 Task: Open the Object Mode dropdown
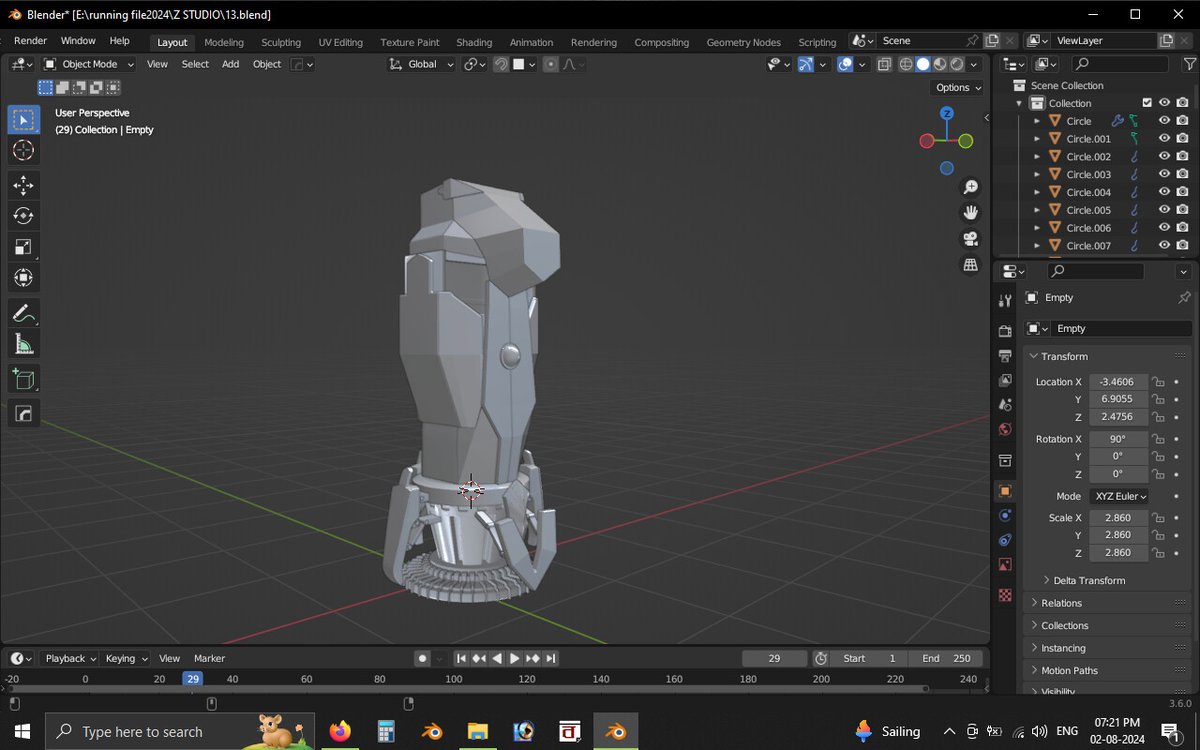[x=88, y=64]
